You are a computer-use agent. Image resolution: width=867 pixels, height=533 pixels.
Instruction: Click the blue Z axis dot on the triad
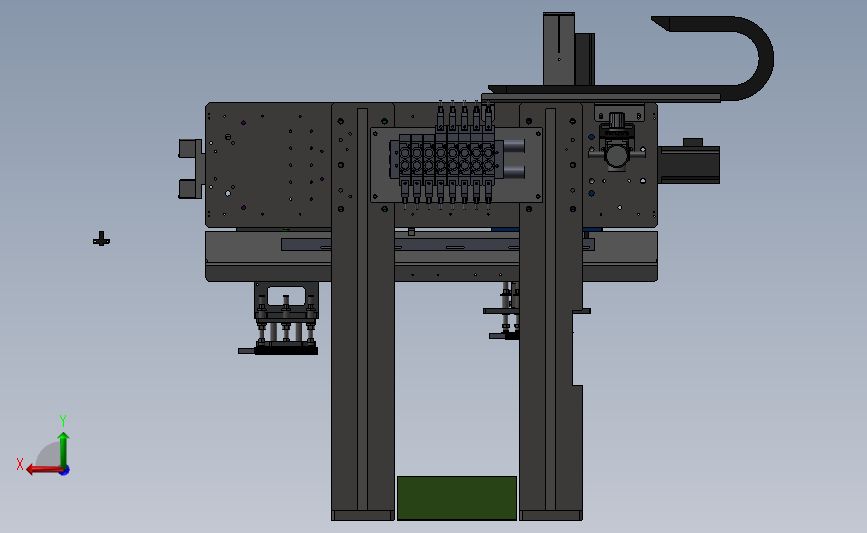point(65,470)
